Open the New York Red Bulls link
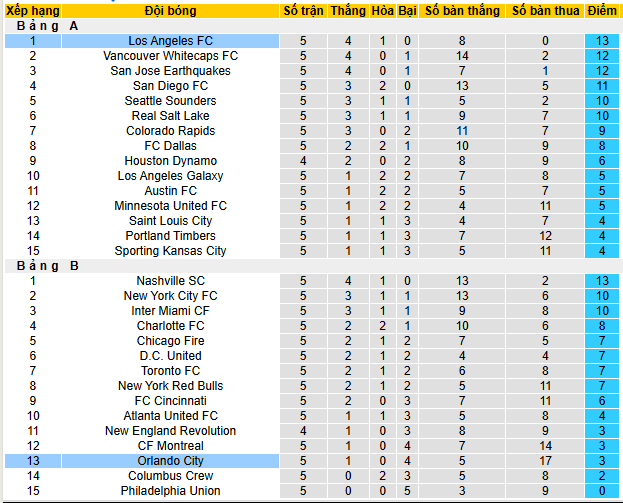Viewport: 623px width, 503px height. pos(170,386)
